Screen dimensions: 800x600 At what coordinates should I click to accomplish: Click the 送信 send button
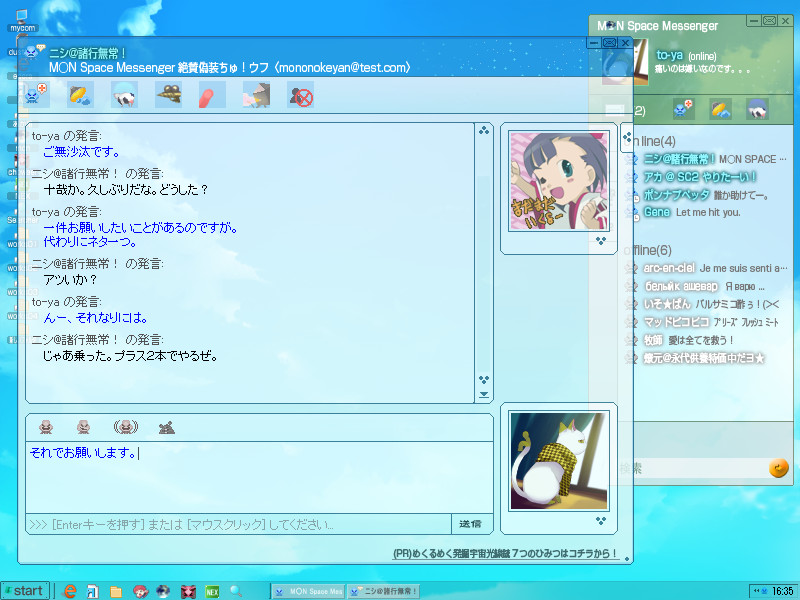tap(471, 524)
